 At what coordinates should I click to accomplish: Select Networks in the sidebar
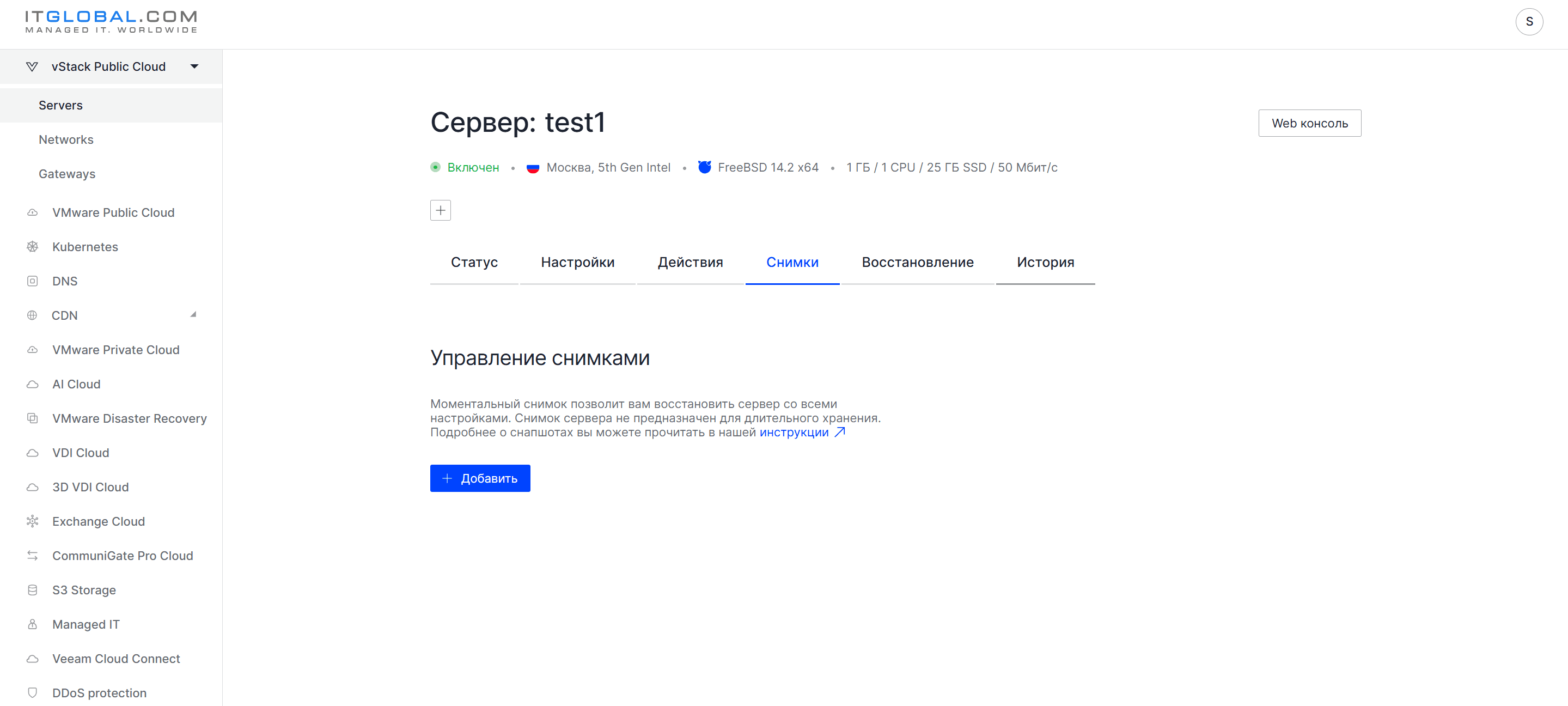pos(66,139)
